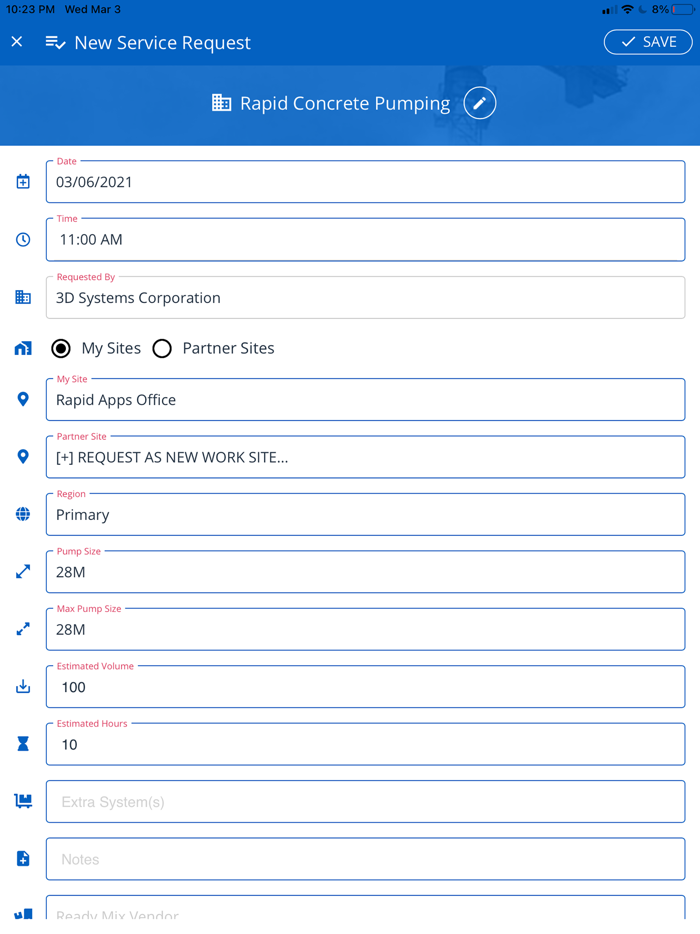Tap the download icon next to Estimated Volume

coord(22,687)
